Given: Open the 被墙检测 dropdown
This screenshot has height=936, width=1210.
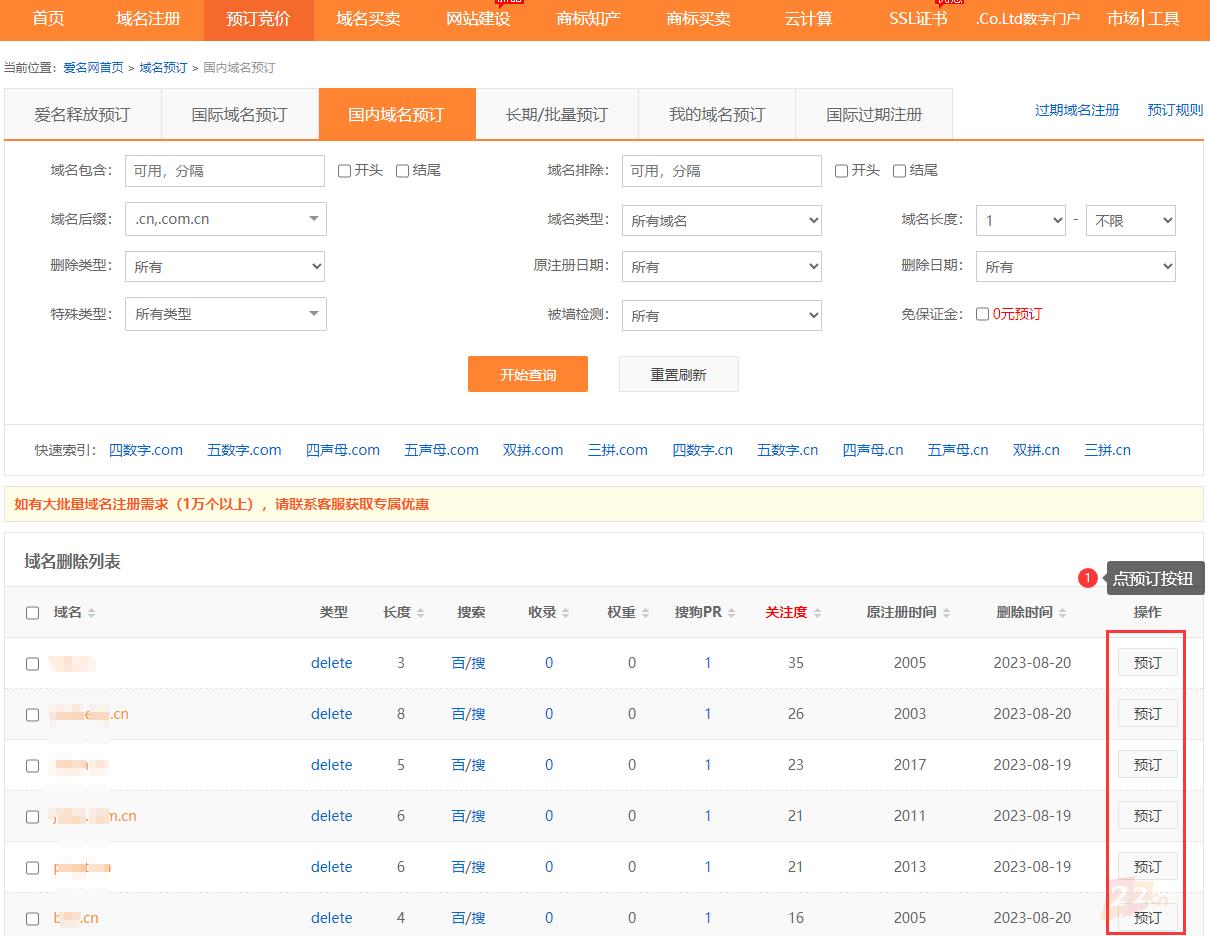Looking at the screenshot, I should pos(721,315).
